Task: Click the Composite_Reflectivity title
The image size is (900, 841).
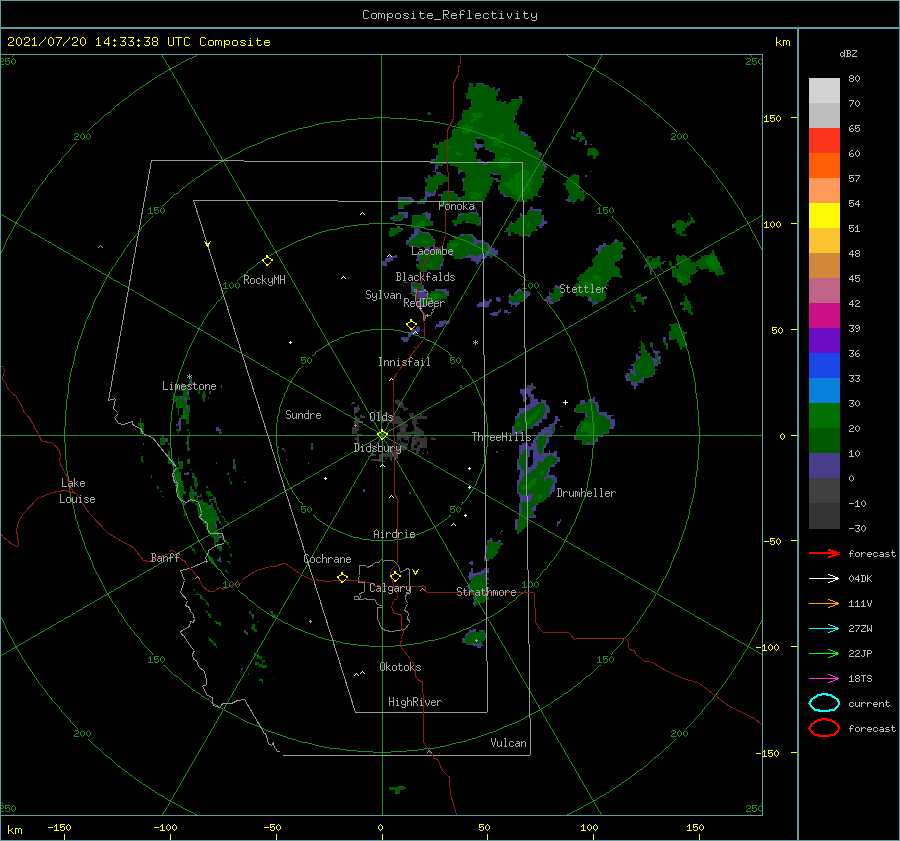Action: (449, 15)
